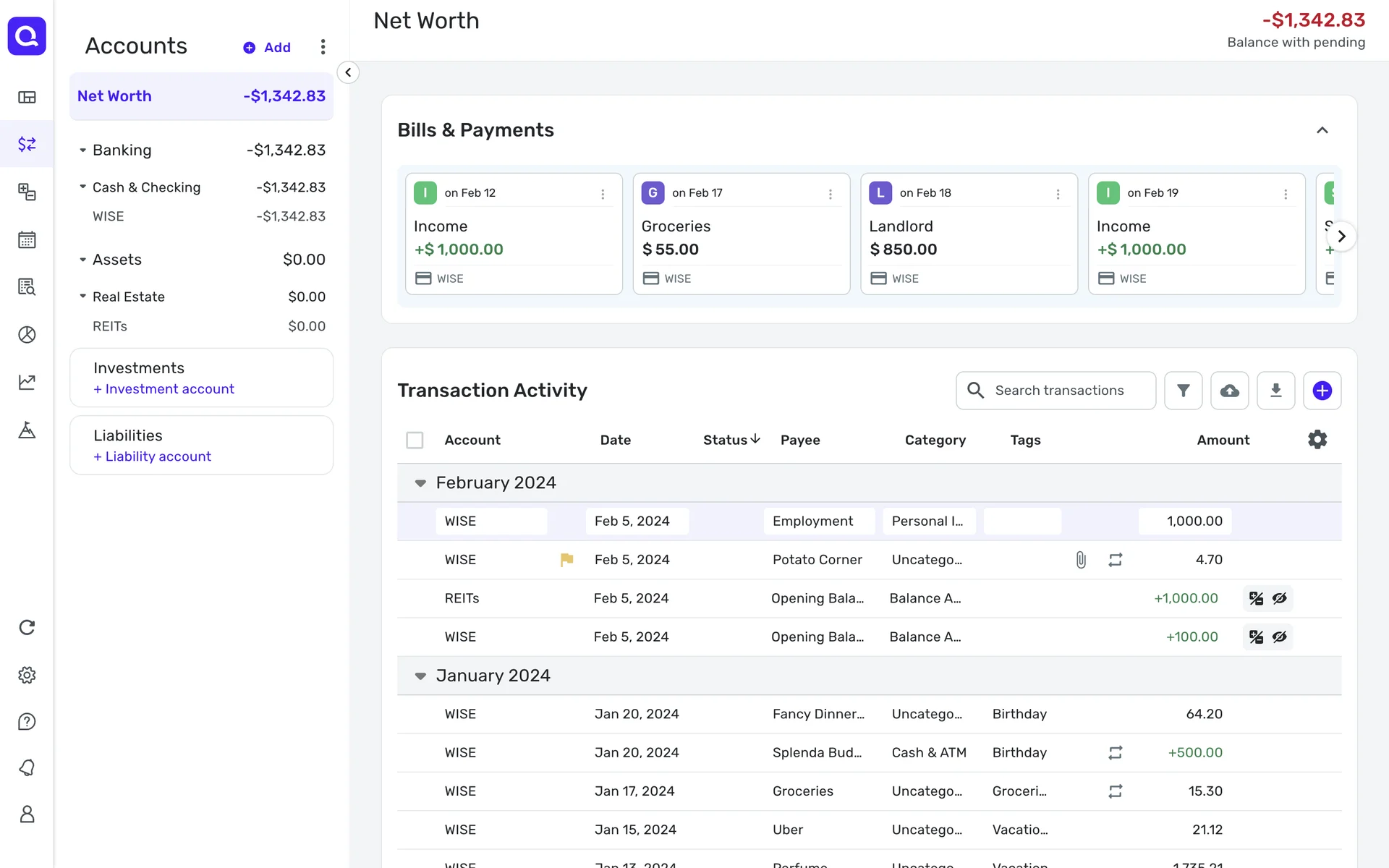The width and height of the screenshot is (1389, 868).
Task: Click the cloud upload import icon
Action: pos(1229,391)
